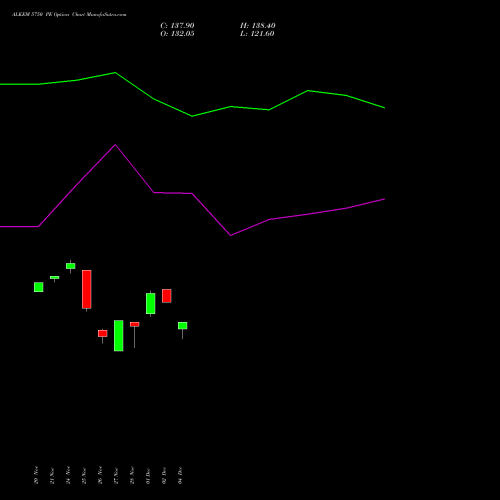Click the 26 Nov date label

click(100, 475)
